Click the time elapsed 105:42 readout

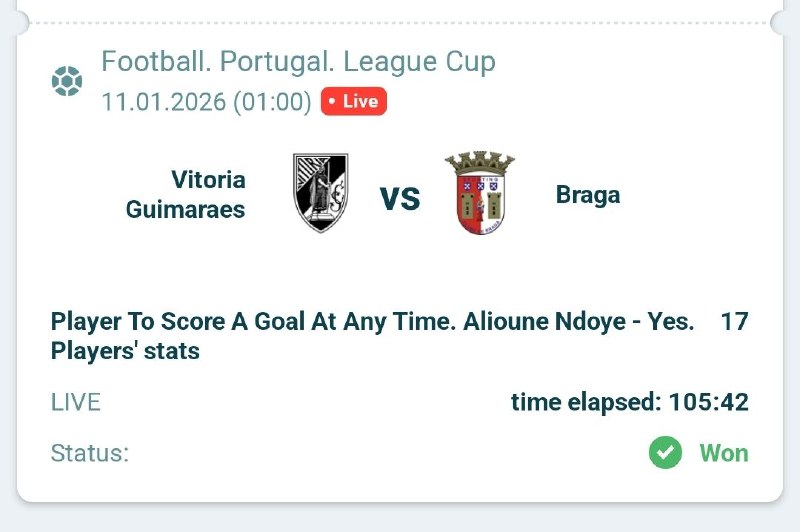tap(629, 402)
